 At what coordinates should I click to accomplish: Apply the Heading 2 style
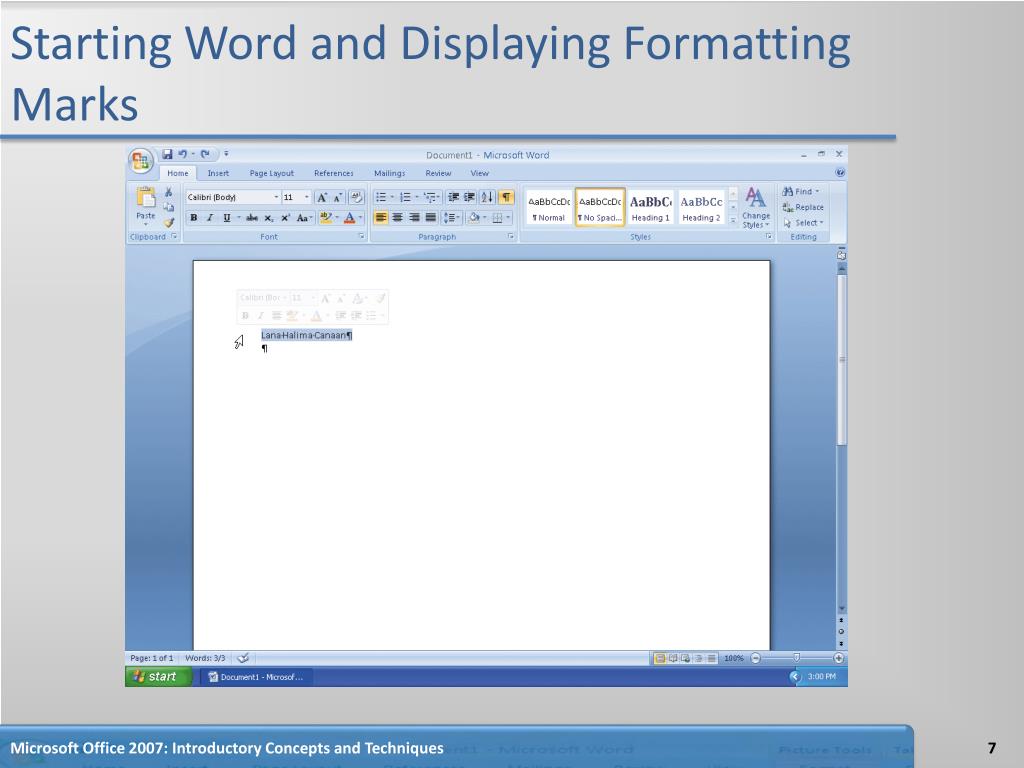[701, 208]
